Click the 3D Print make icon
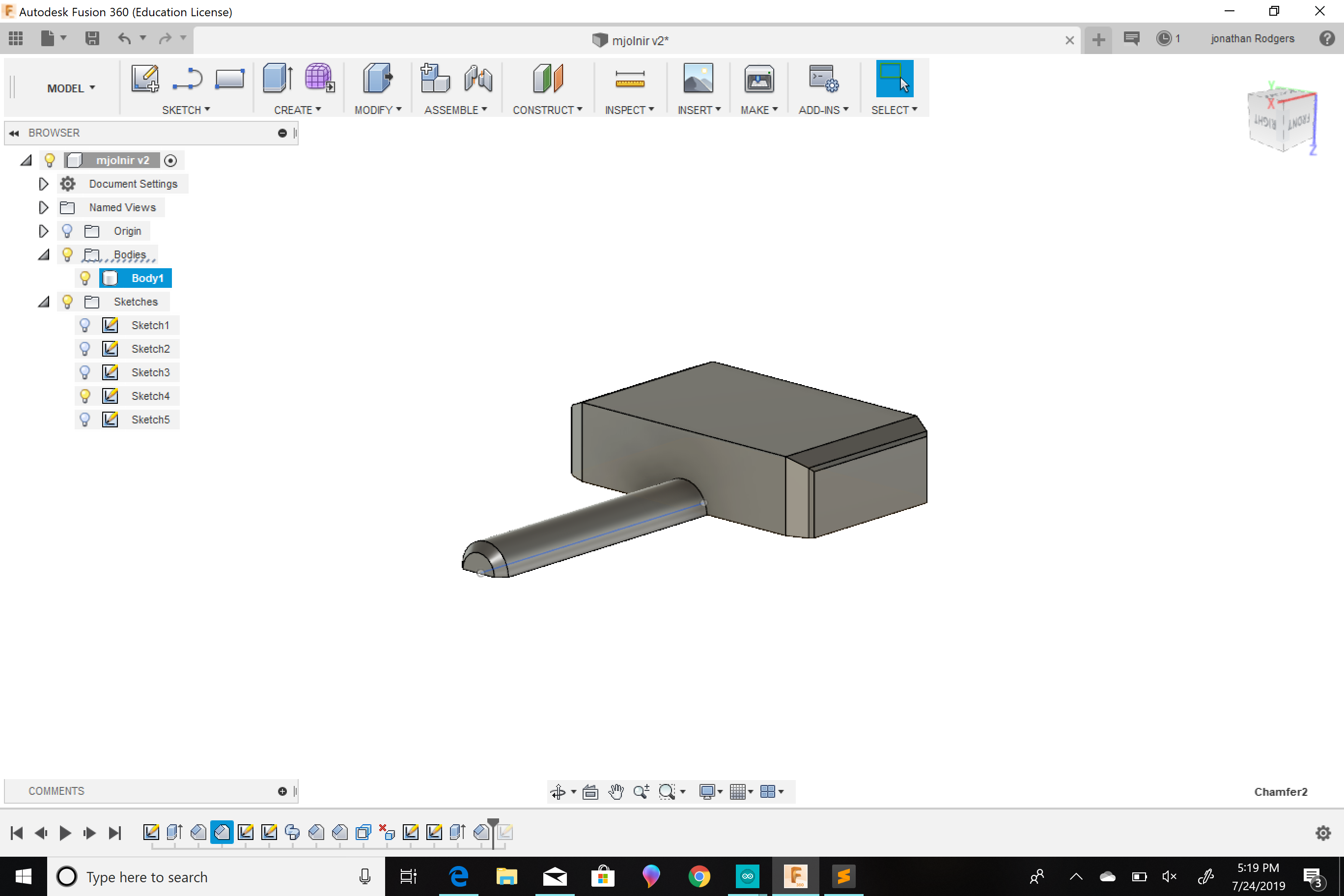The image size is (1344, 896). [759, 78]
